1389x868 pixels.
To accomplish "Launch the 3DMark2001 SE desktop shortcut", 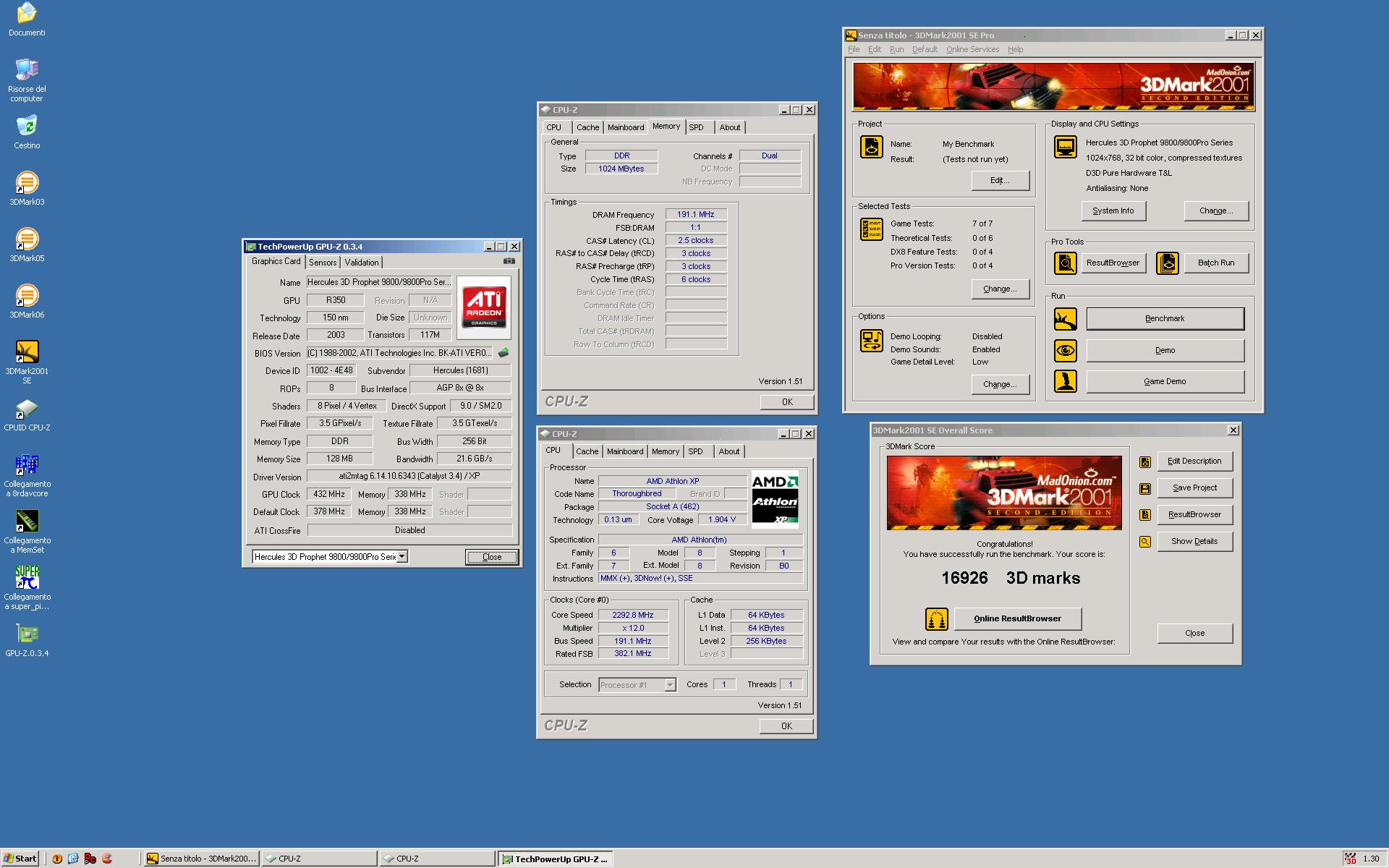I will [27, 352].
